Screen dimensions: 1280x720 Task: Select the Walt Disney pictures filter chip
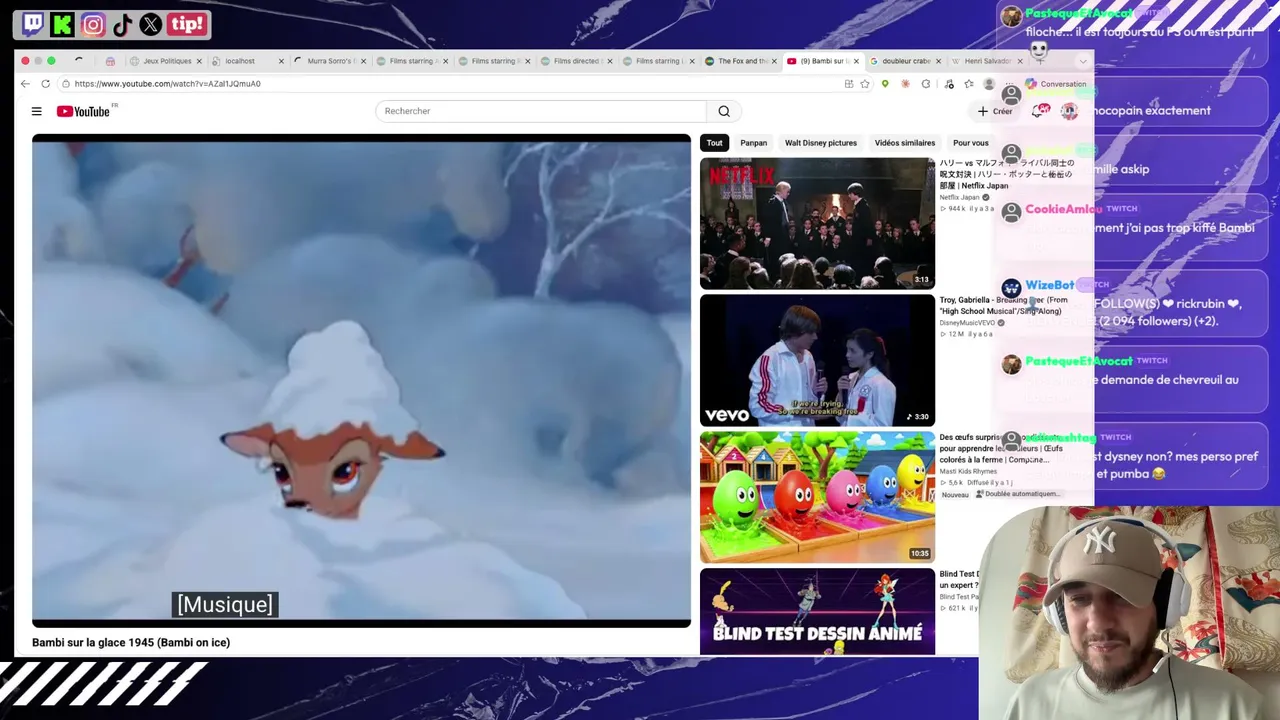820,143
